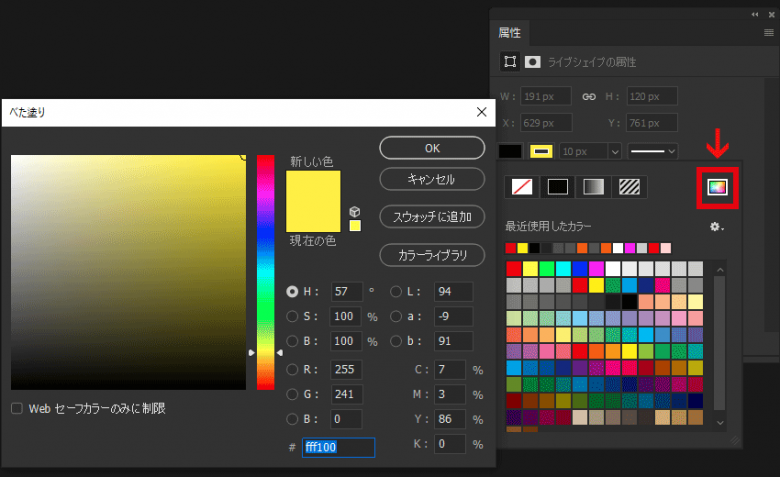Click the mask icon in Properties panel
Image resolution: width=780 pixels, height=477 pixels.
pos(533,62)
